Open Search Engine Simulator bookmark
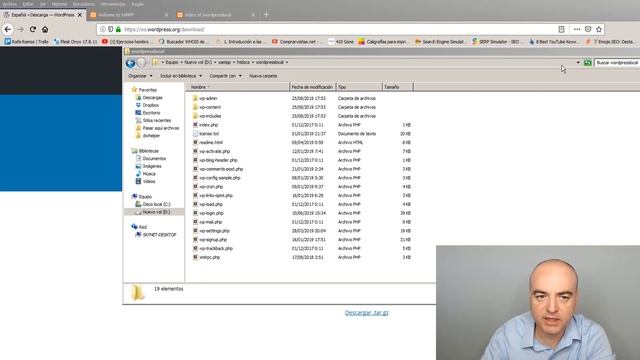The height and width of the screenshot is (360, 640). pos(440,42)
